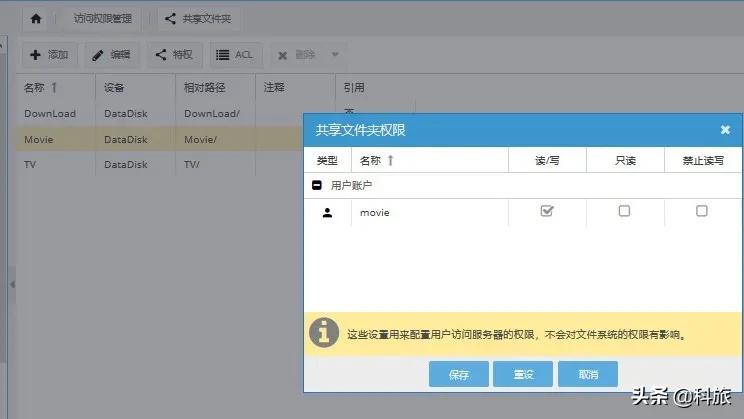This screenshot has height=419, width=744.
Task: Click the user icon for movie
Action: 327,213
